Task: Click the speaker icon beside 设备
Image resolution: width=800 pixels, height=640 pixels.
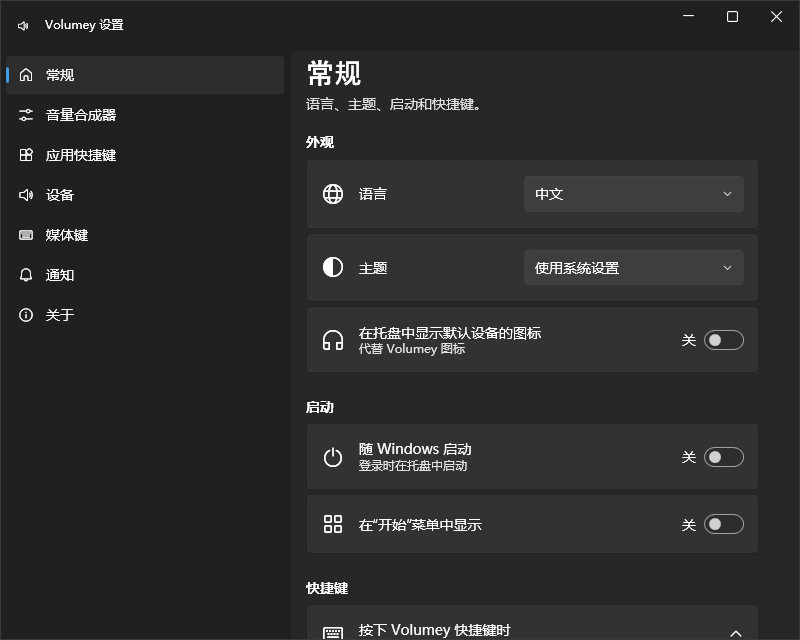Action: [26, 195]
